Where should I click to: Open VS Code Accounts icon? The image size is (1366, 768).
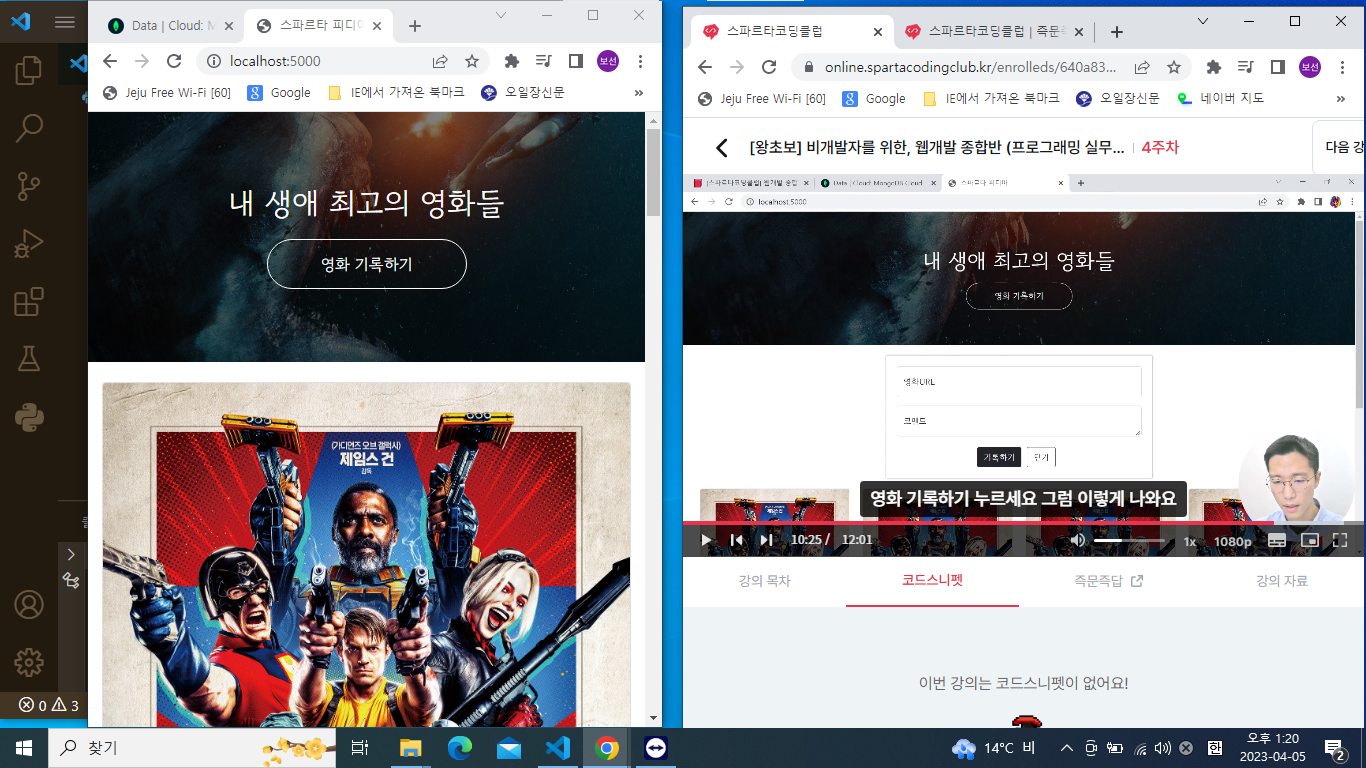29,605
